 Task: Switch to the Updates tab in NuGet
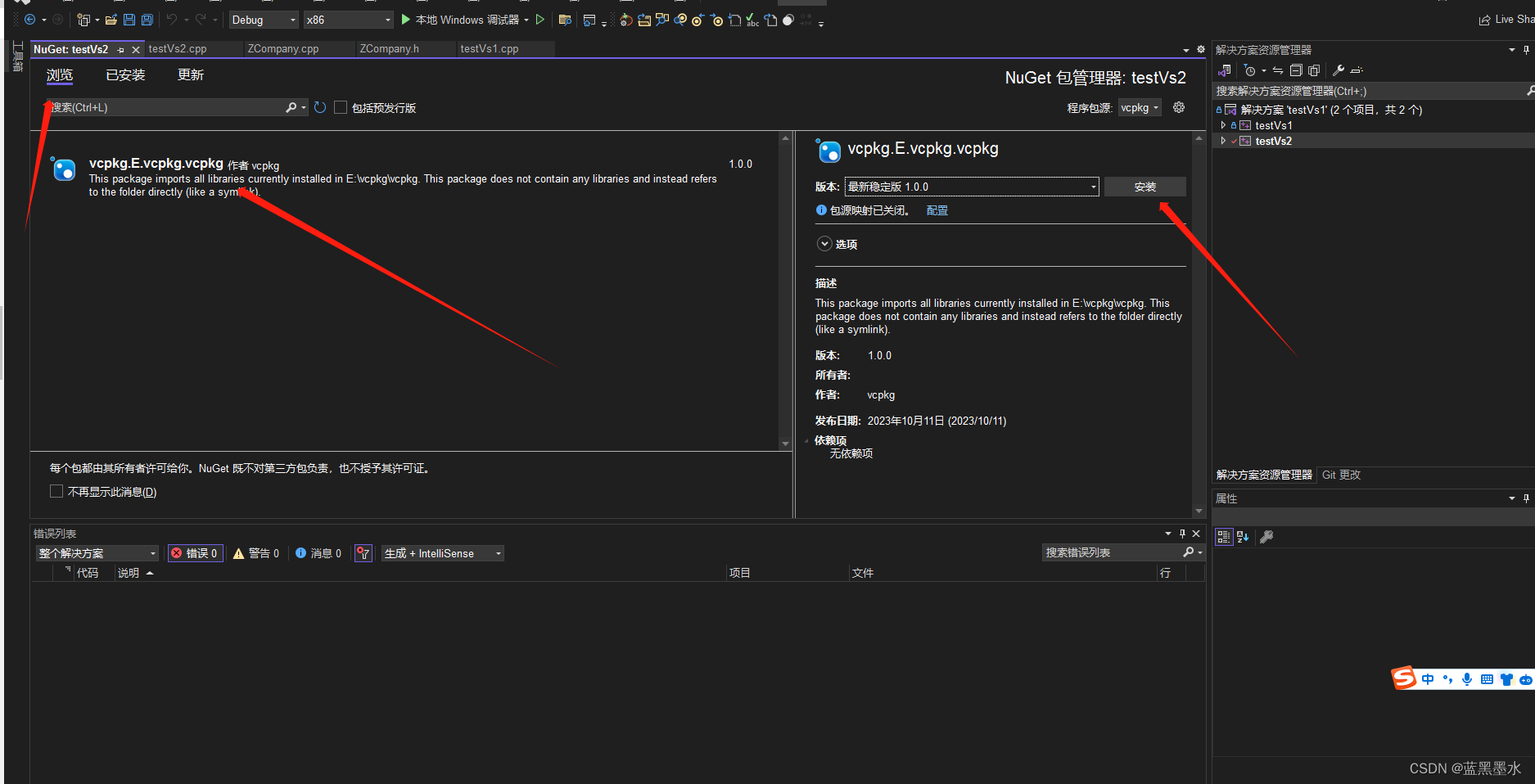coord(191,75)
